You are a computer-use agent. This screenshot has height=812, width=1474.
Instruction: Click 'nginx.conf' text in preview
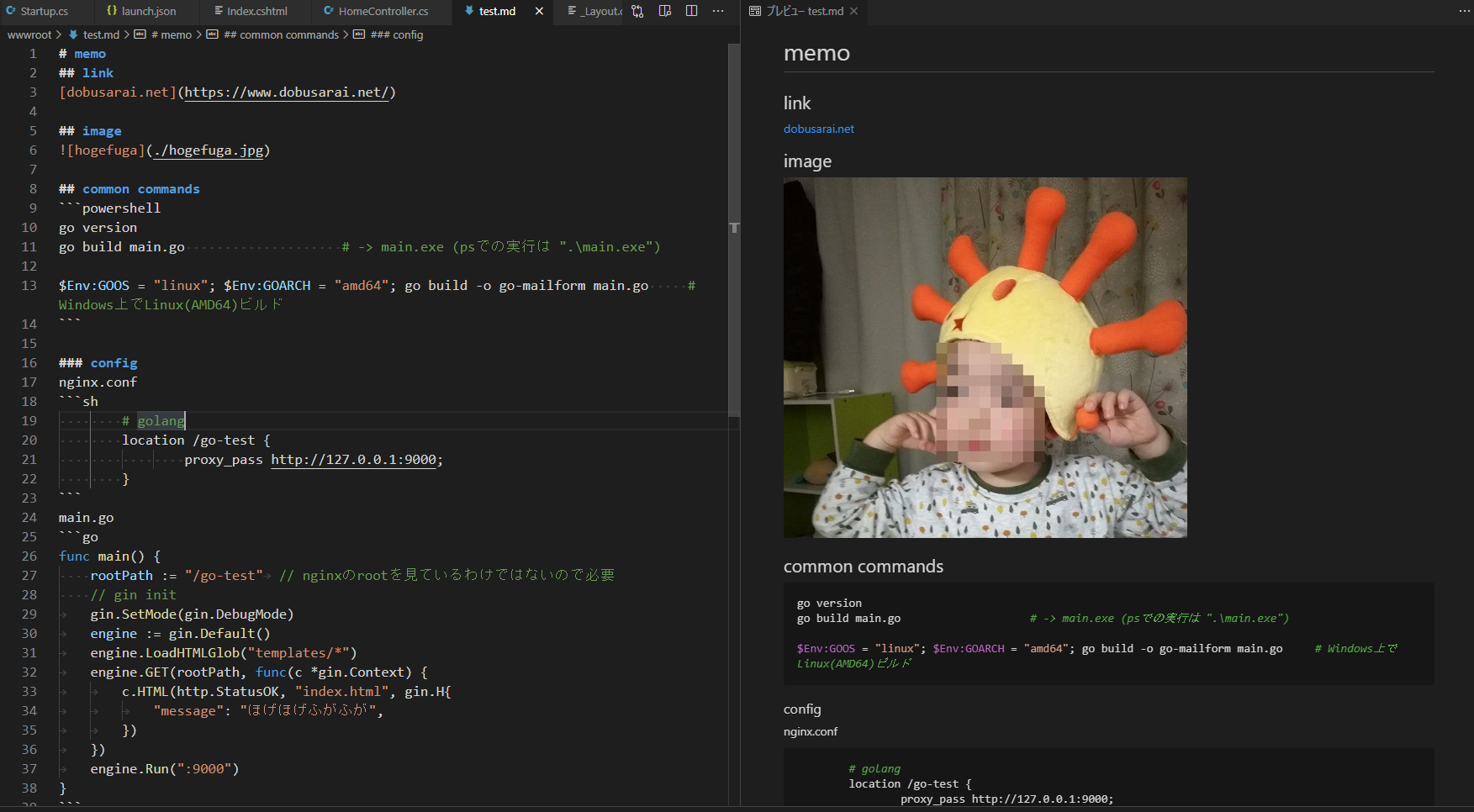coord(811,731)
